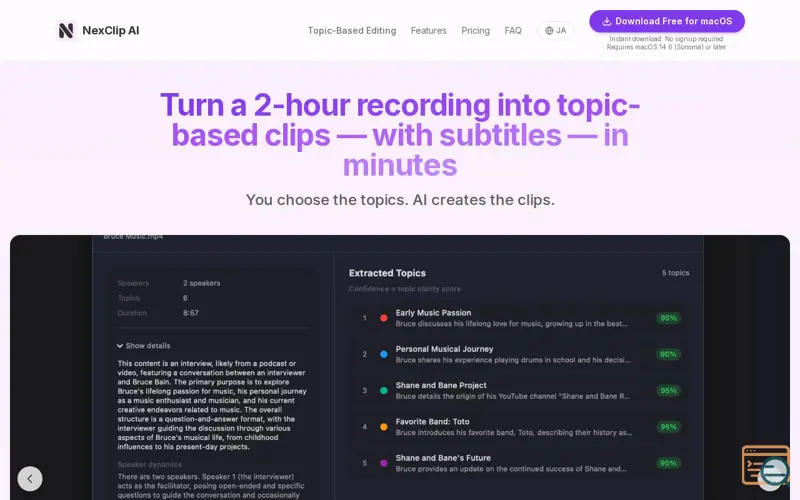Screen dimensions: 800x500
Task: Open the chat widget icon at bottom right
Action: click(x=765, y=465)
